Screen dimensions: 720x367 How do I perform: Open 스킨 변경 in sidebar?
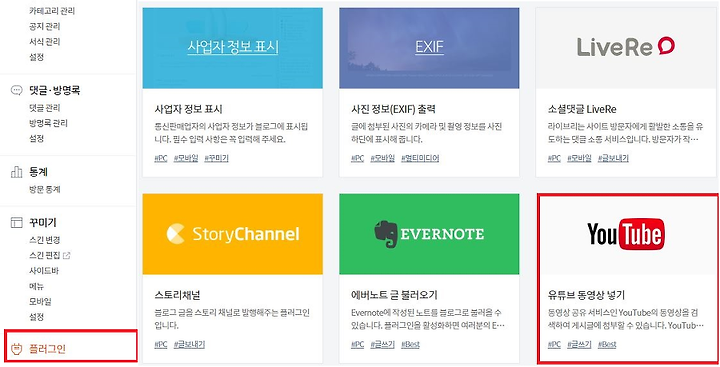[x=44, y=240]
